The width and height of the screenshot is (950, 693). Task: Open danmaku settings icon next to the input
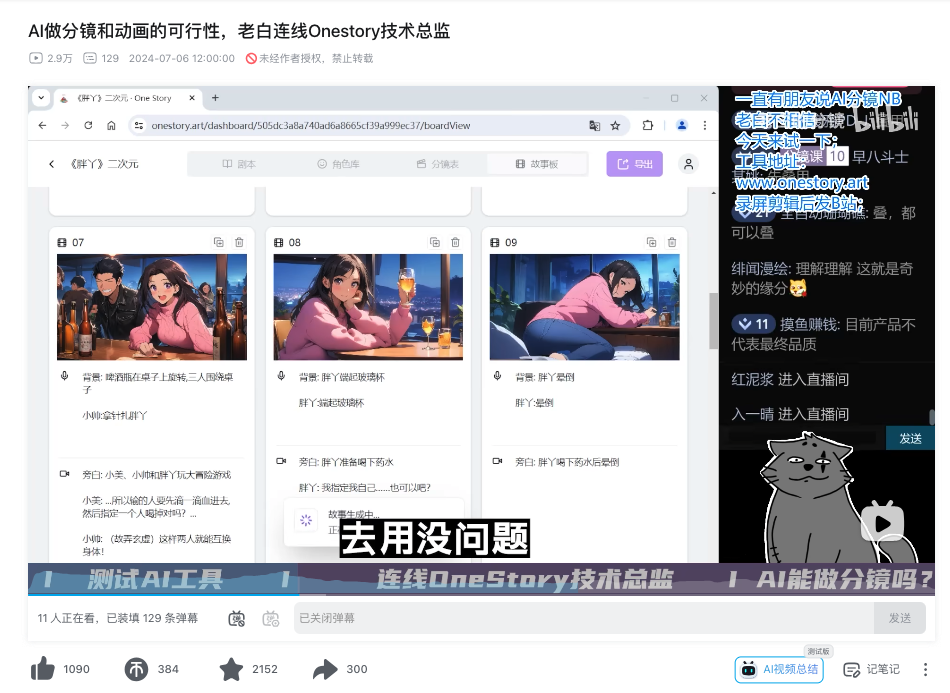(271, 618)
